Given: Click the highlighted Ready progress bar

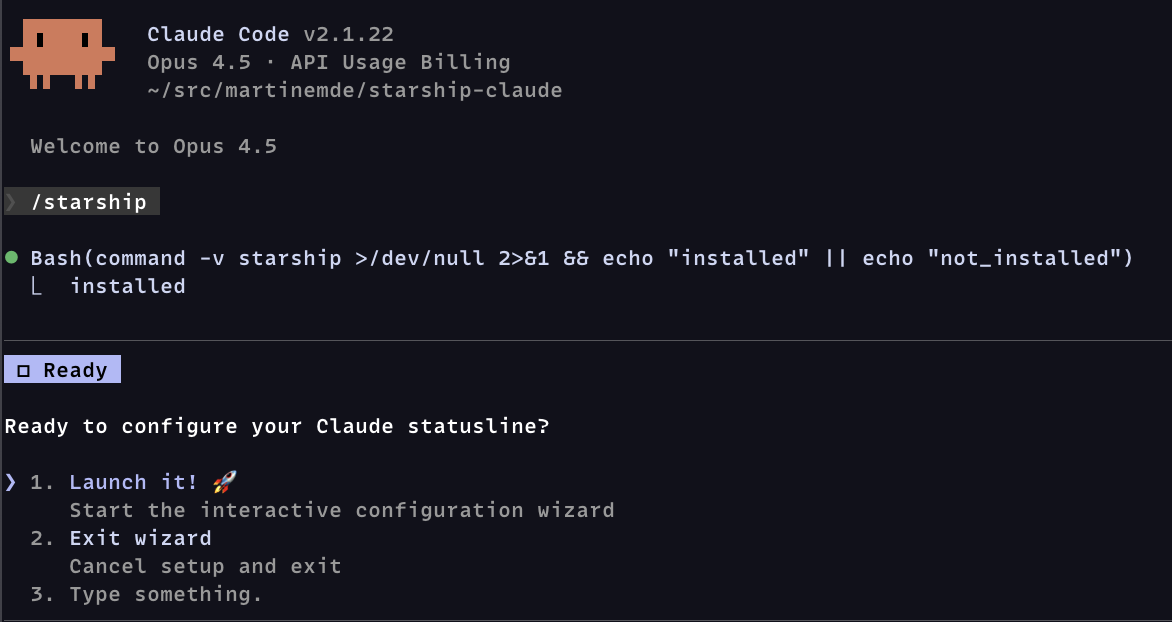Looking at the screenshot, I should pos(62,369).
